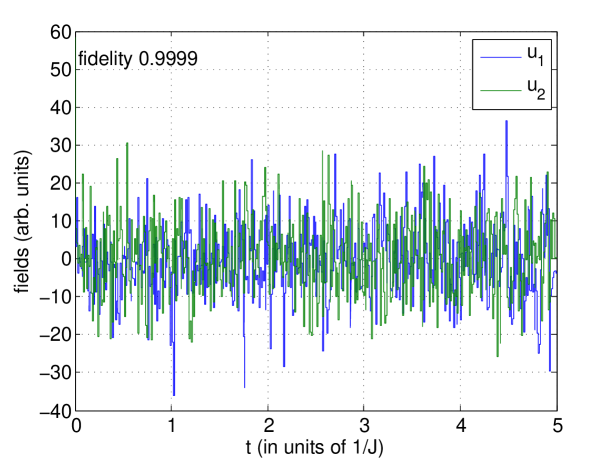Click the highest blue peak below the legend
This screenshot has height=460, width=610.
(507, 123)
